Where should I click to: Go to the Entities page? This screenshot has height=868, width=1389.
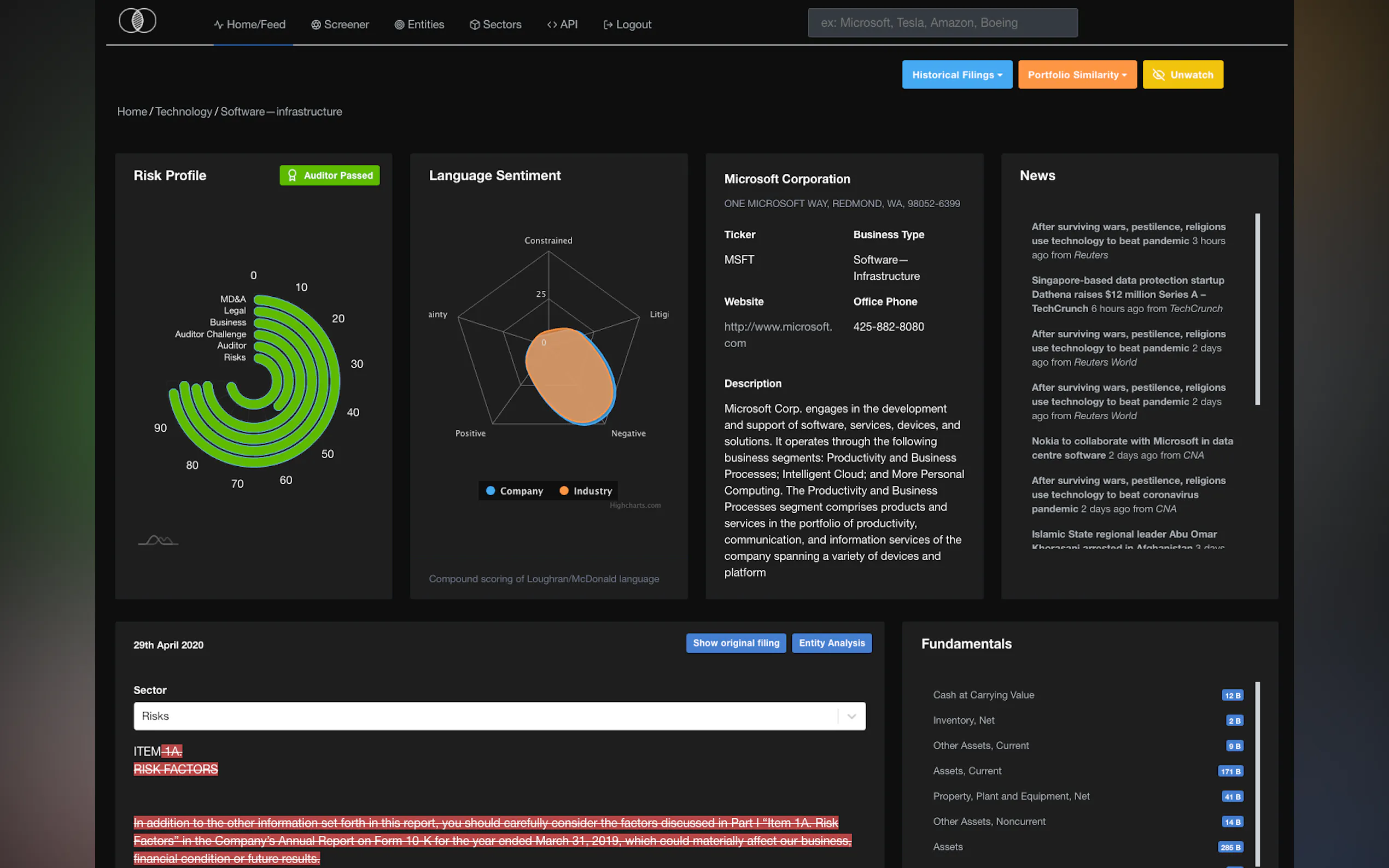coord(419,24)
